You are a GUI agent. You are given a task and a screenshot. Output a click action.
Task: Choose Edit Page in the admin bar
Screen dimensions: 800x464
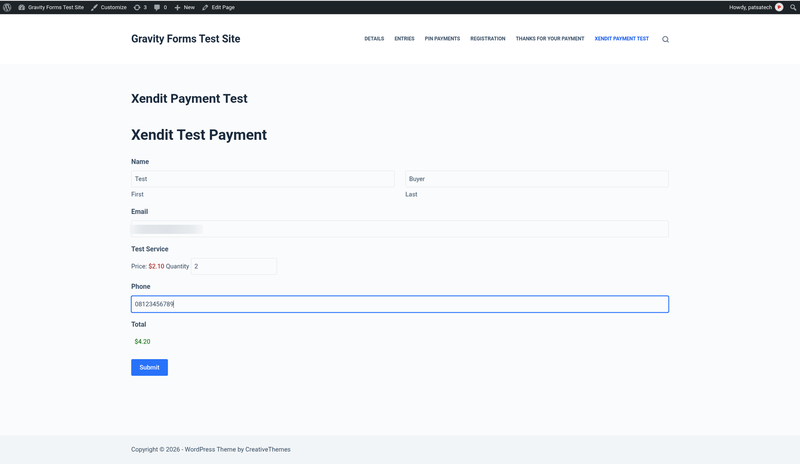point(218,7)
